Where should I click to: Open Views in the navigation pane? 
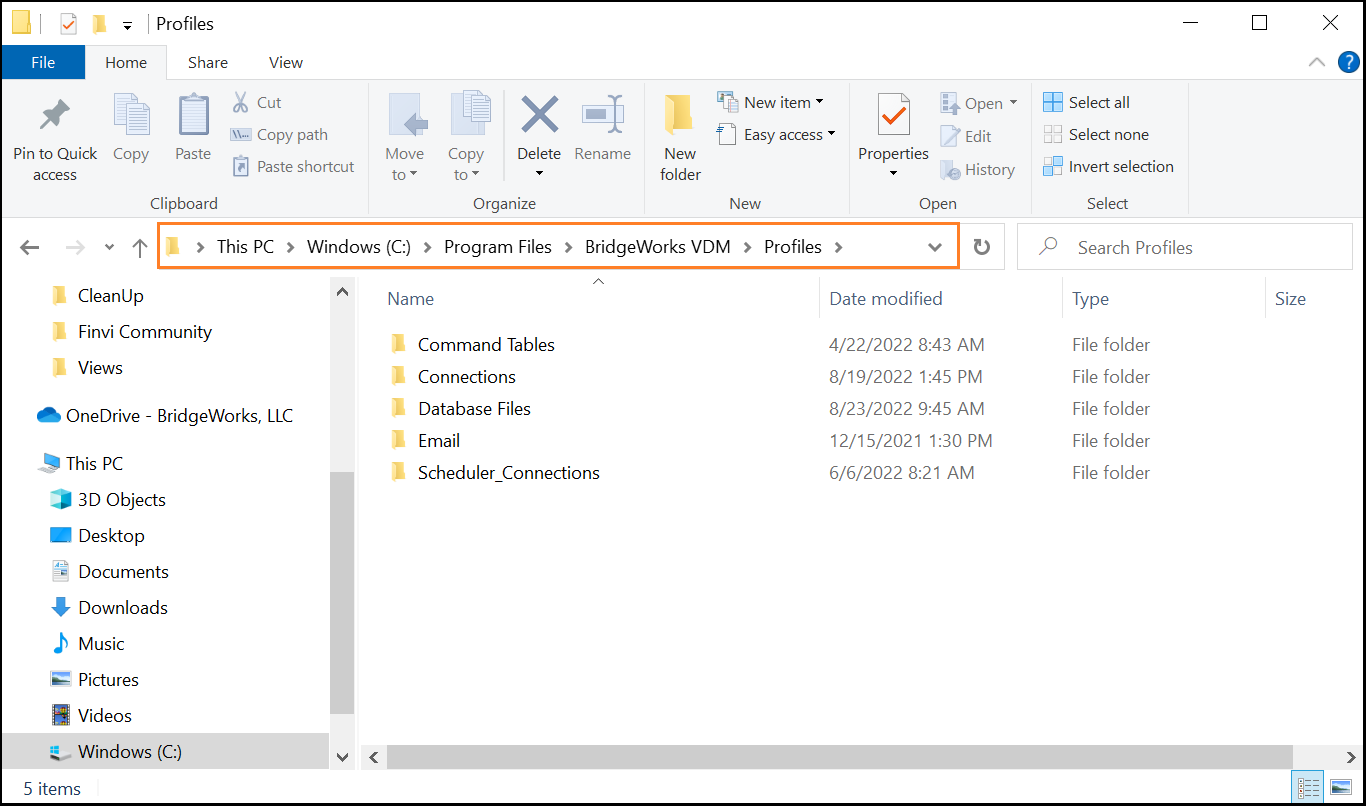click(x=100, y=367)
